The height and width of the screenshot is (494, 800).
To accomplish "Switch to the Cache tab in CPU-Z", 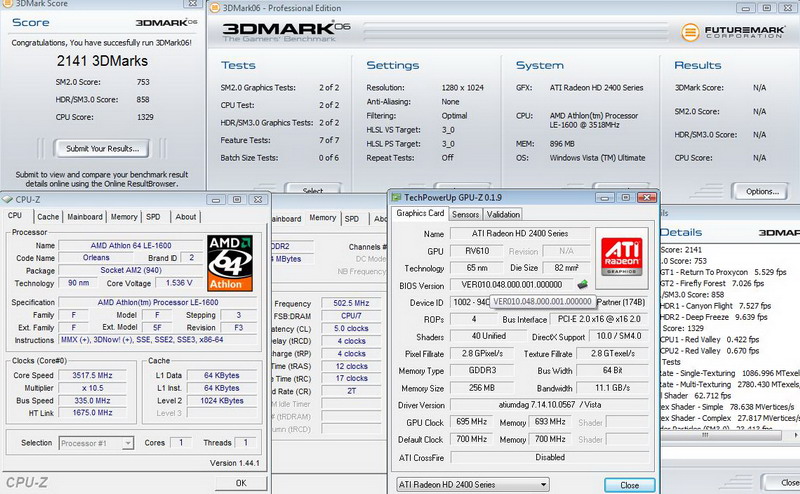I will click(48, 217).
